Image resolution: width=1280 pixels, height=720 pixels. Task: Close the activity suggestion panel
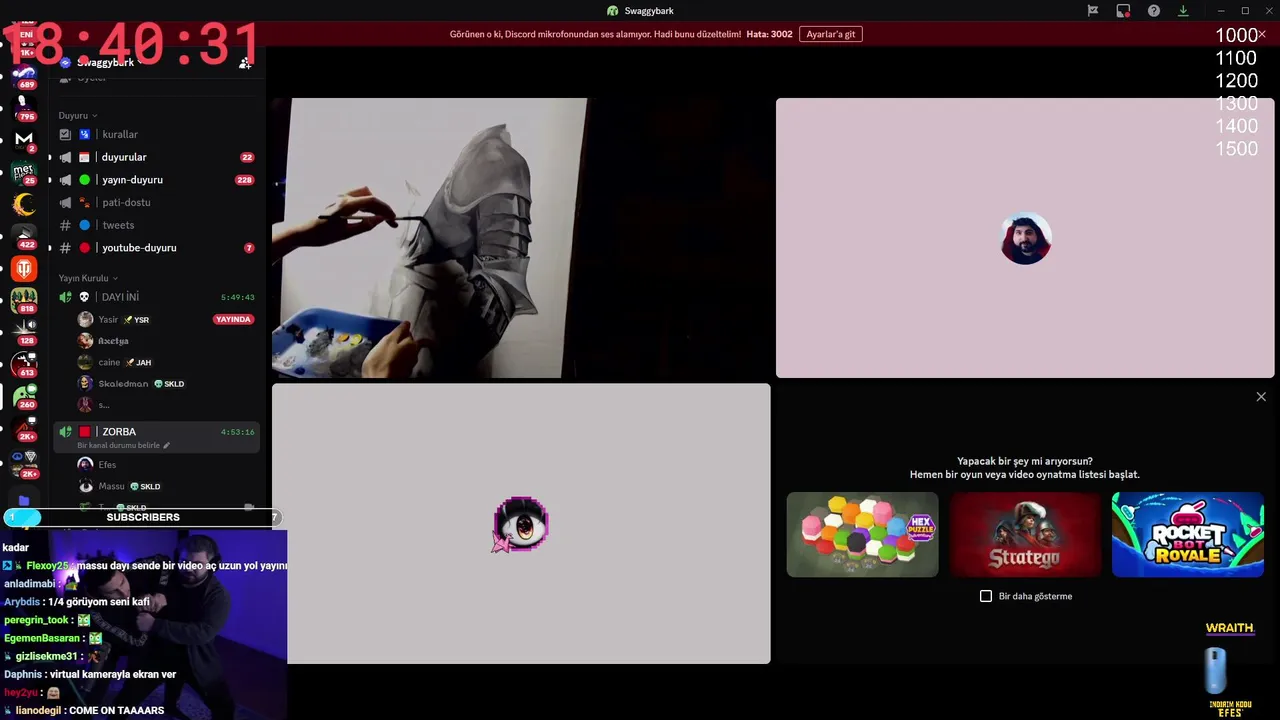pos(1261,397)
